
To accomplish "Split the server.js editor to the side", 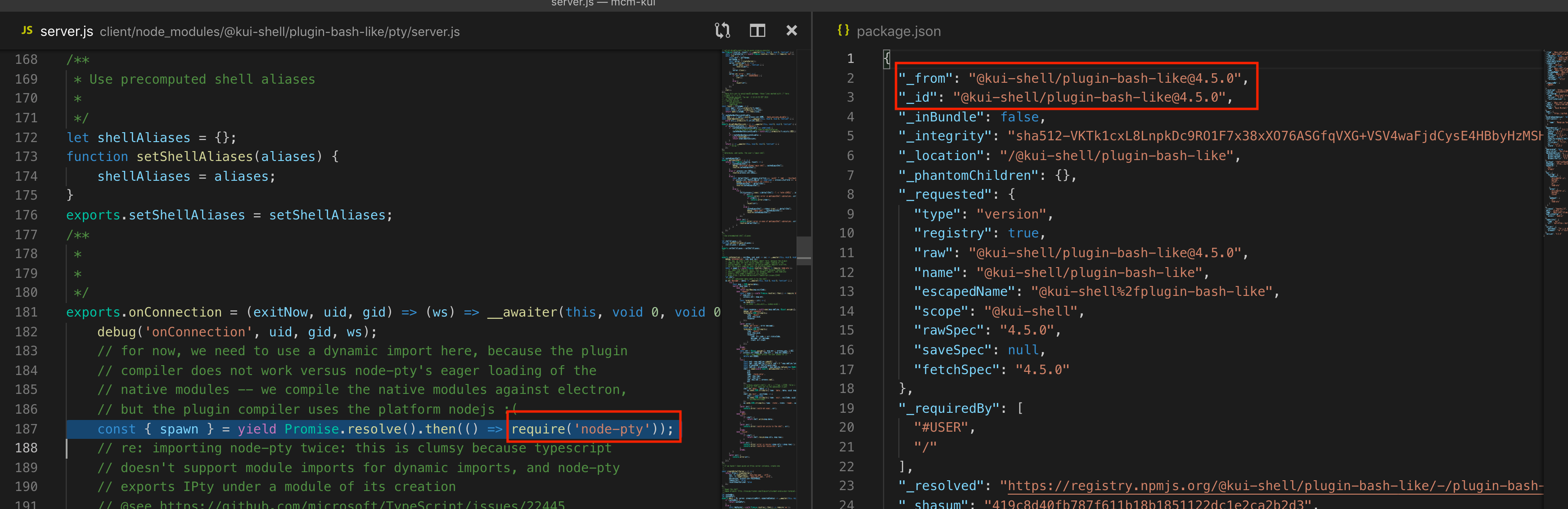I will pos(757,31).
